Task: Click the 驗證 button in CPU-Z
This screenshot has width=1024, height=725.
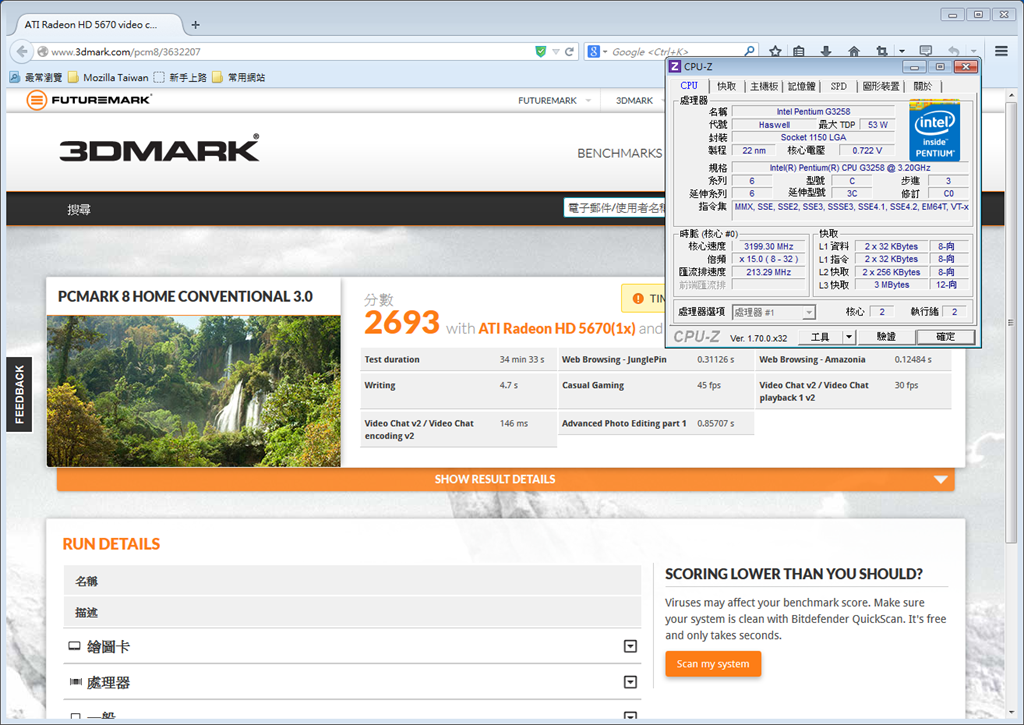Action: [886, 337]
